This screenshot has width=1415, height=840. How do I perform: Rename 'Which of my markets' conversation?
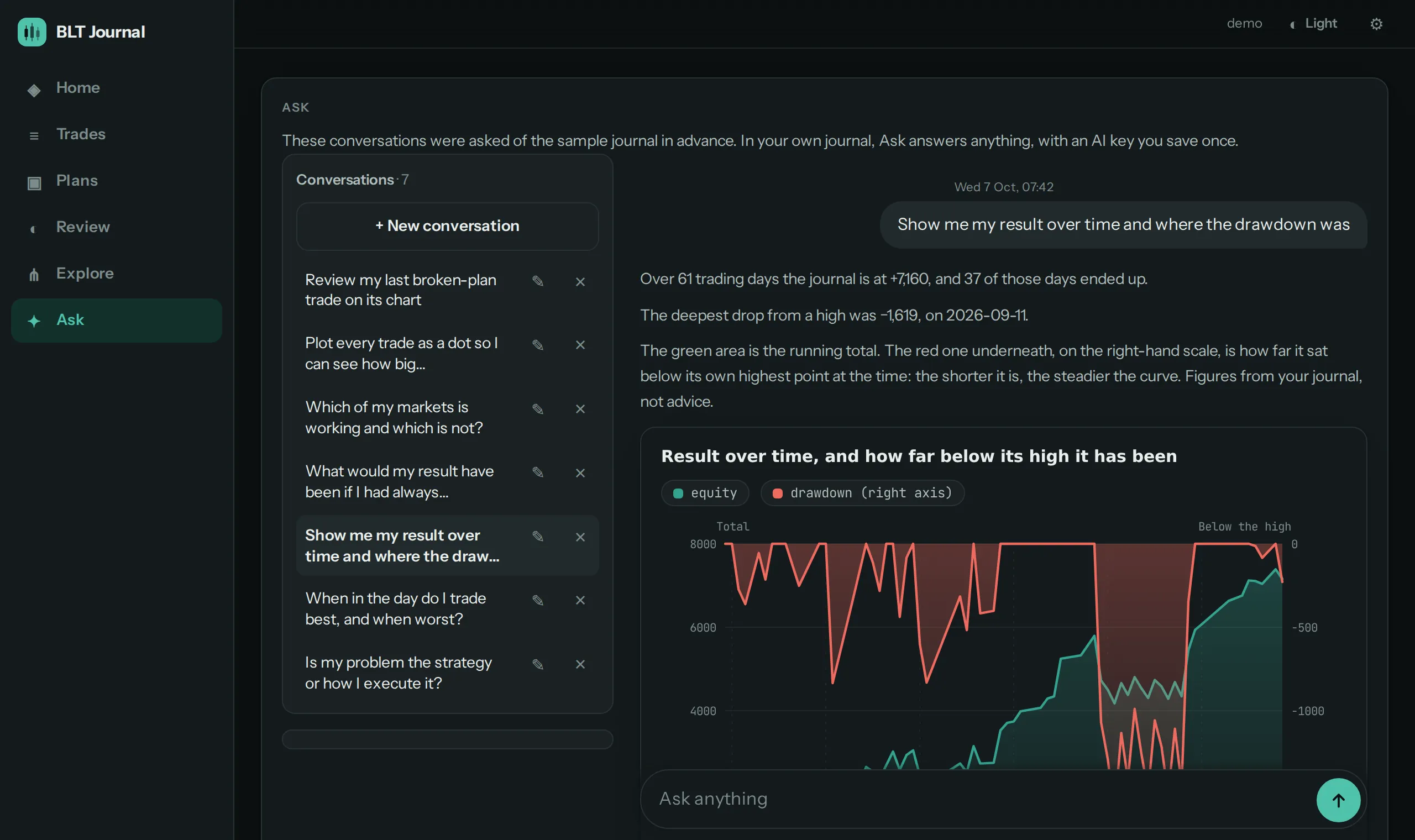pos(538,409)
